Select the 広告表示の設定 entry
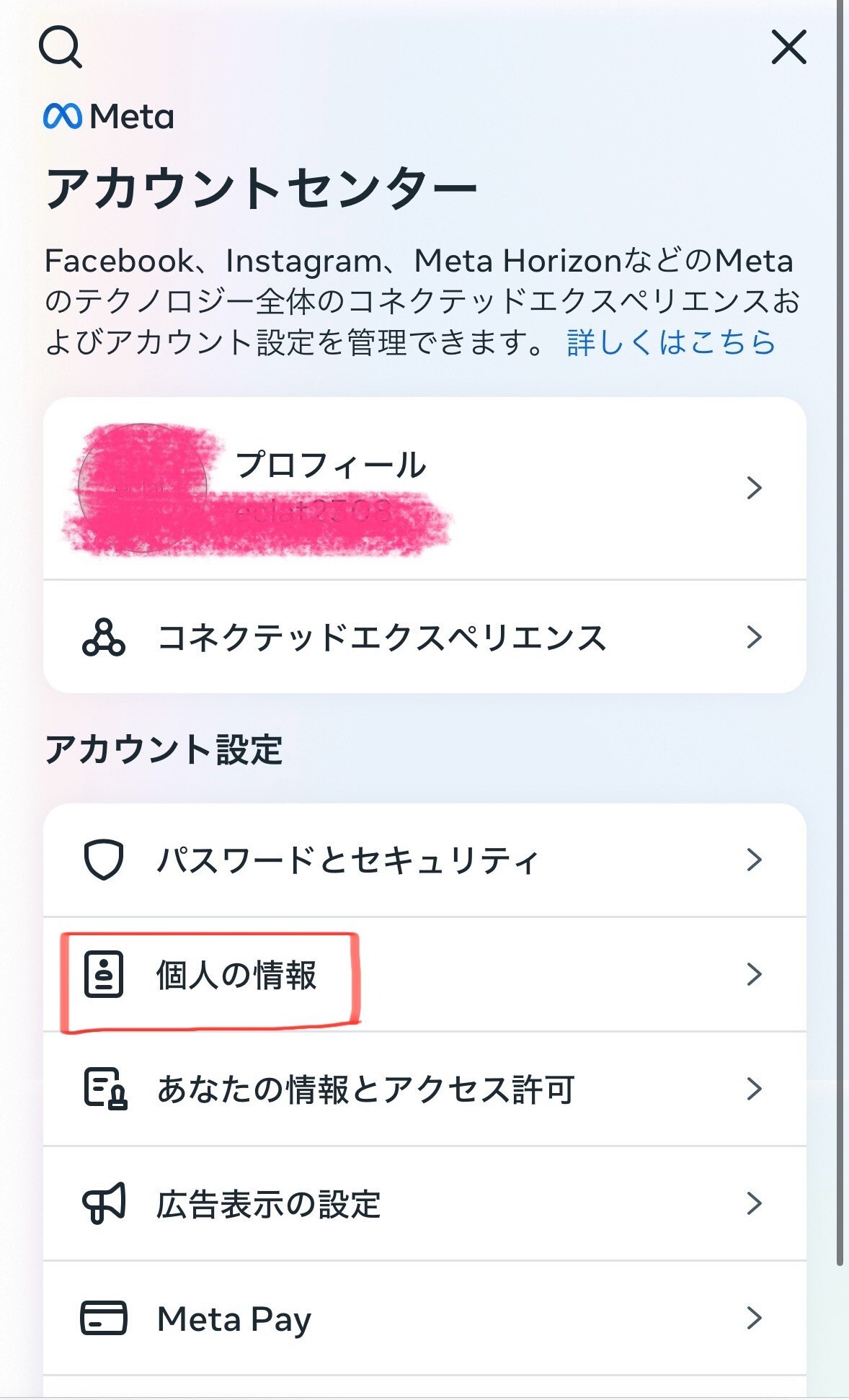 424,1203
